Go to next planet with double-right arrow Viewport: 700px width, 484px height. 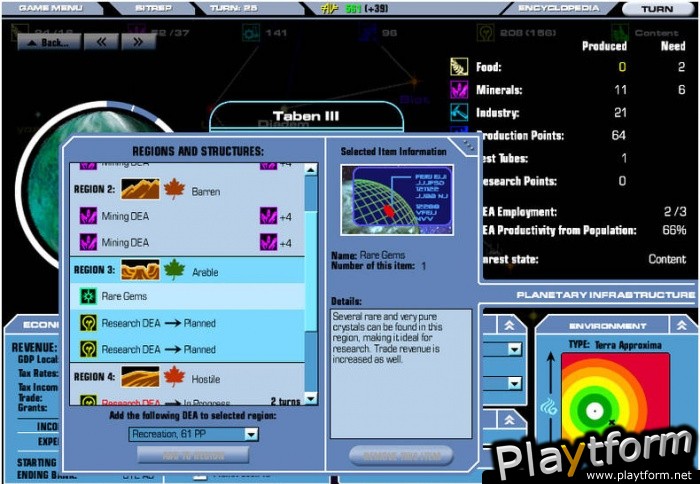coord(138,42)
